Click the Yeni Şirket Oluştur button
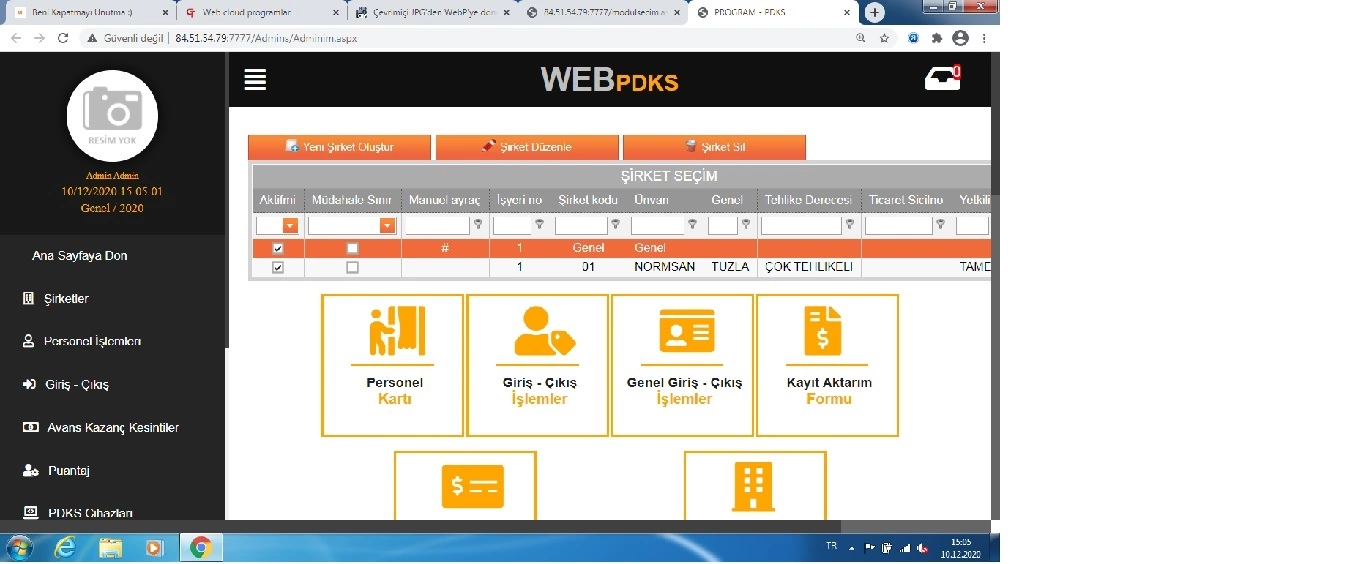Screen dimensions: 1366x564 pos(339,147)
